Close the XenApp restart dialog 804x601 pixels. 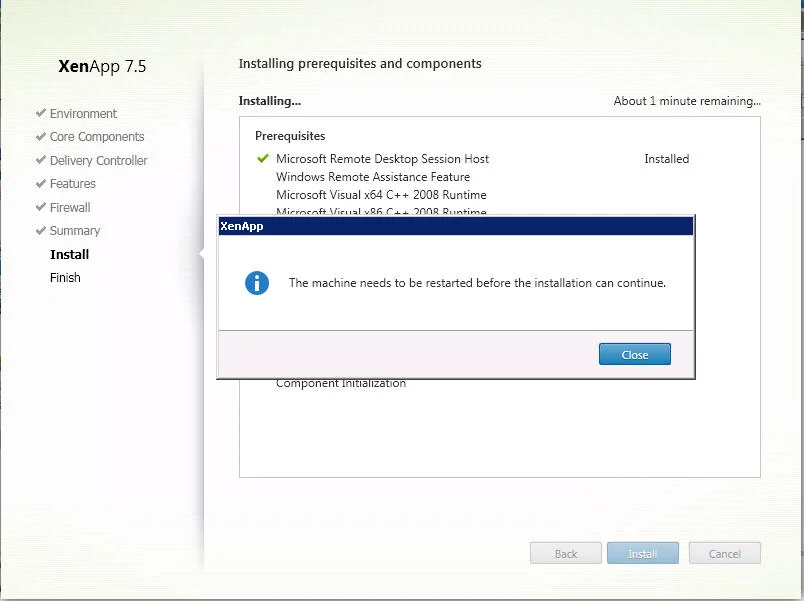point(634,354)
